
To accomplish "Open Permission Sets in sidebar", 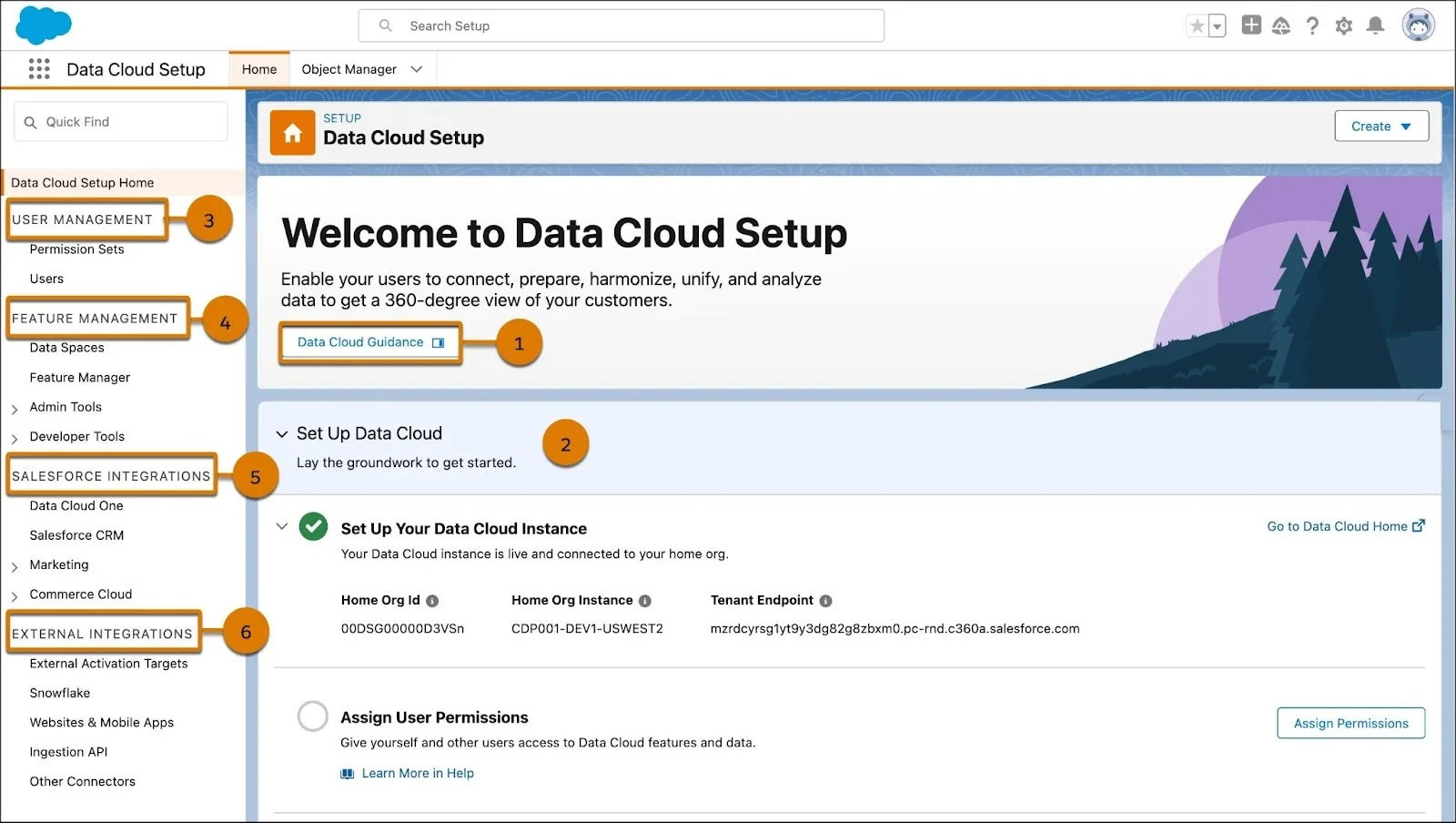I will pos(76,249).
